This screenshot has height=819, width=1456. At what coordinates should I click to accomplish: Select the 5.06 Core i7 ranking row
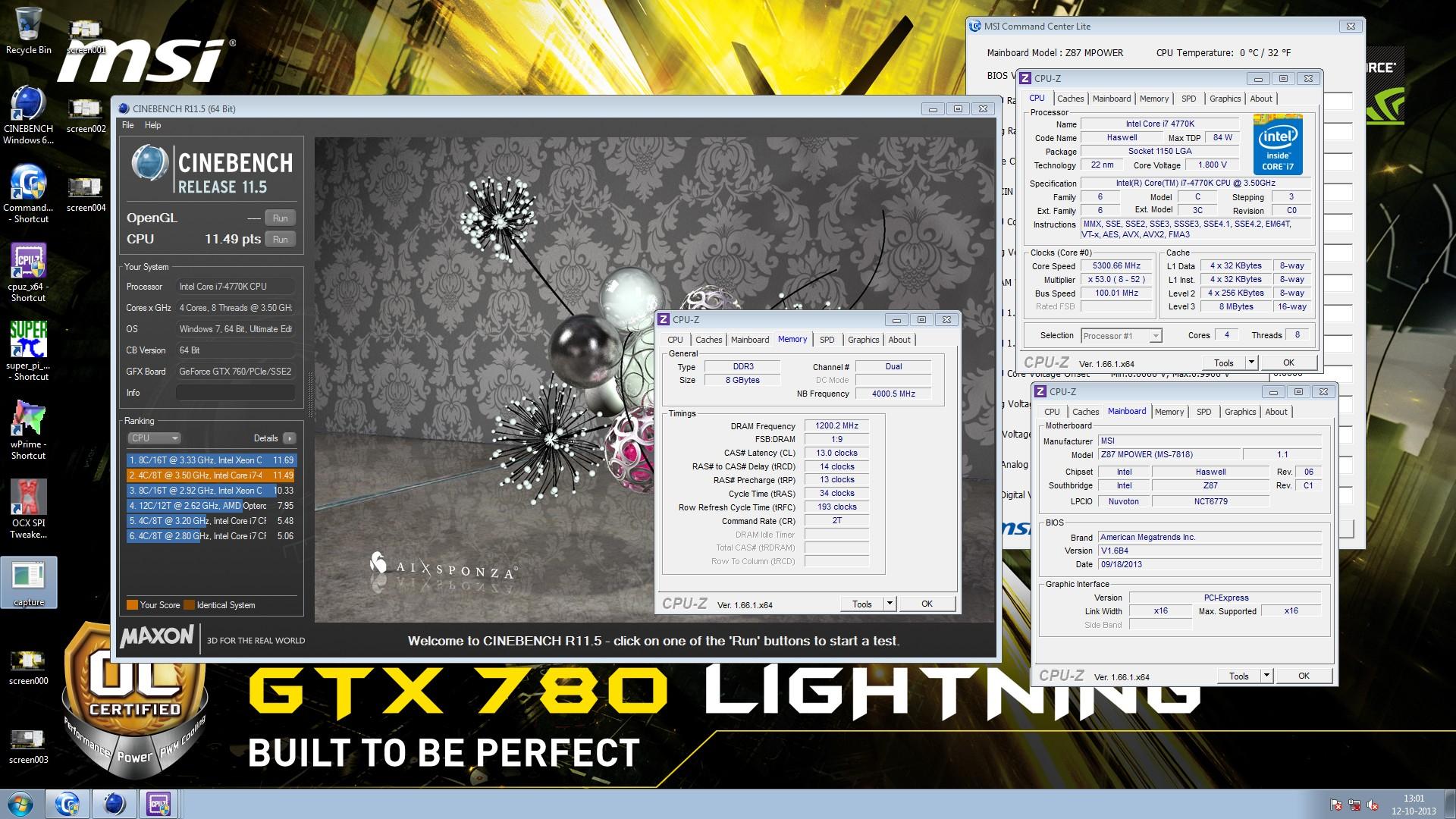click(211, 536)
